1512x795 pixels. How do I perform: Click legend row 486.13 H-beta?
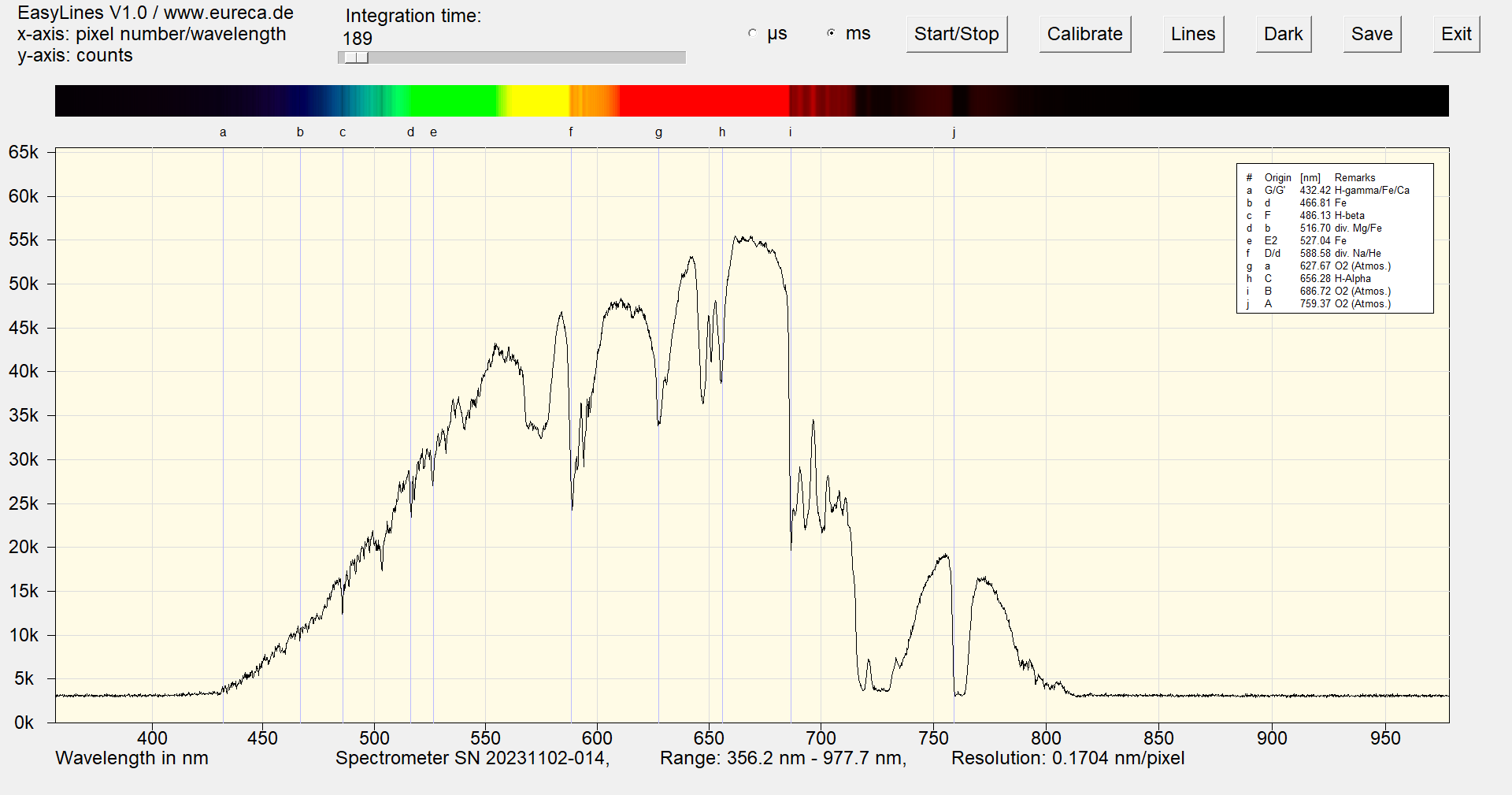pyautogui.click(x=1305, y=216)
